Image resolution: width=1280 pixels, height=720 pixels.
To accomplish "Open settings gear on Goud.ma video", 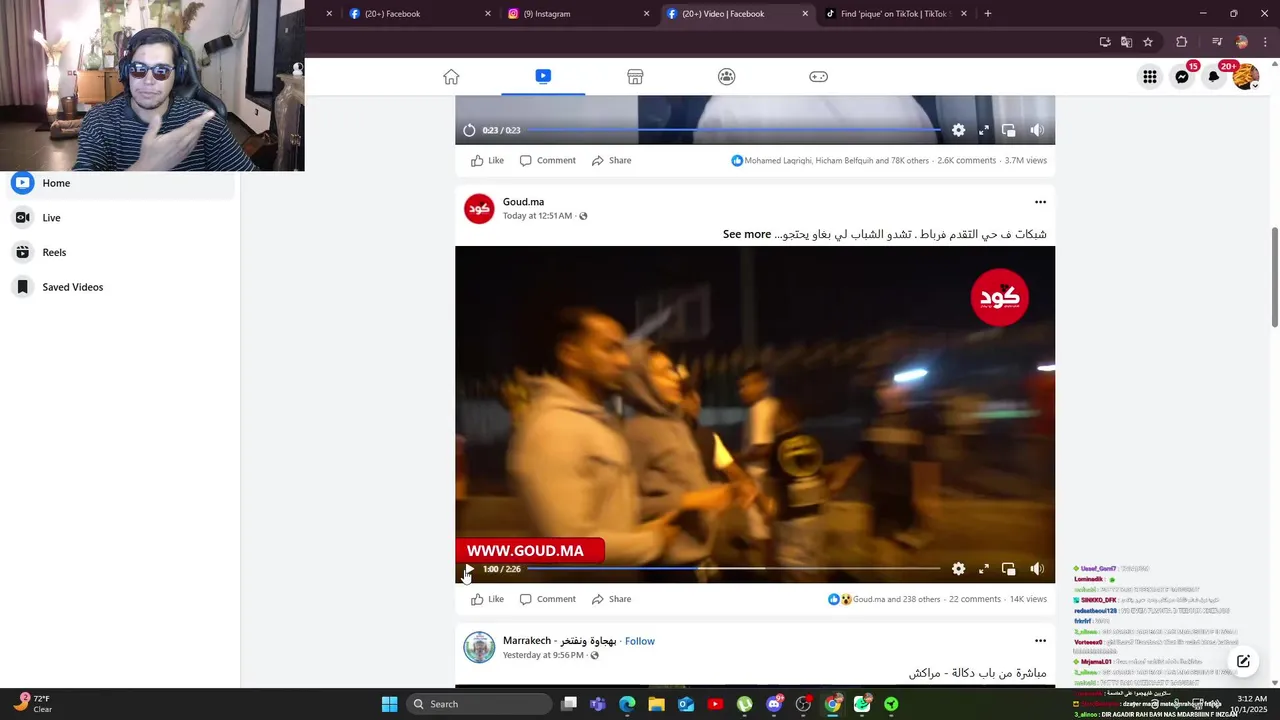I will pos(958,569).
